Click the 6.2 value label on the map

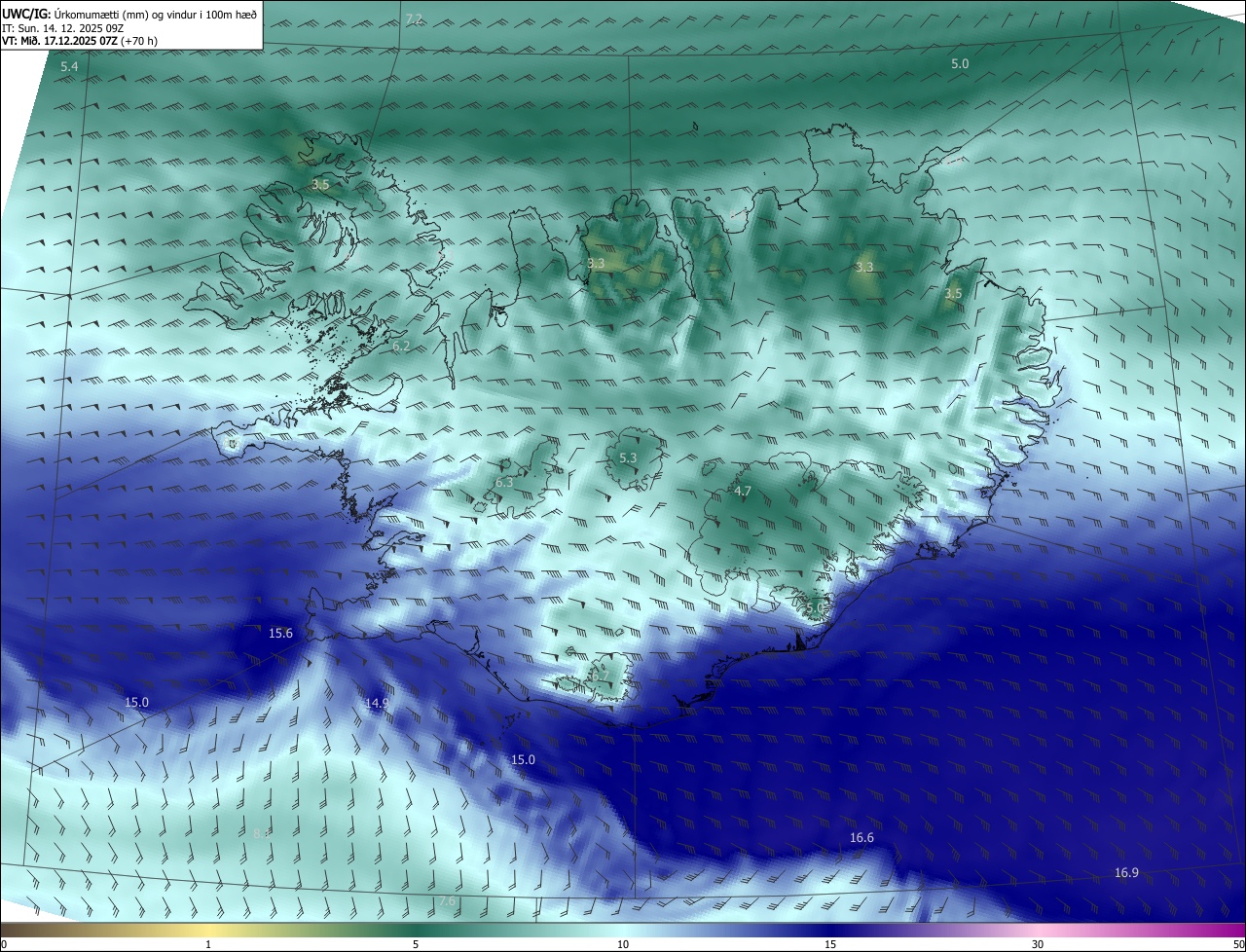coord(401,346)
